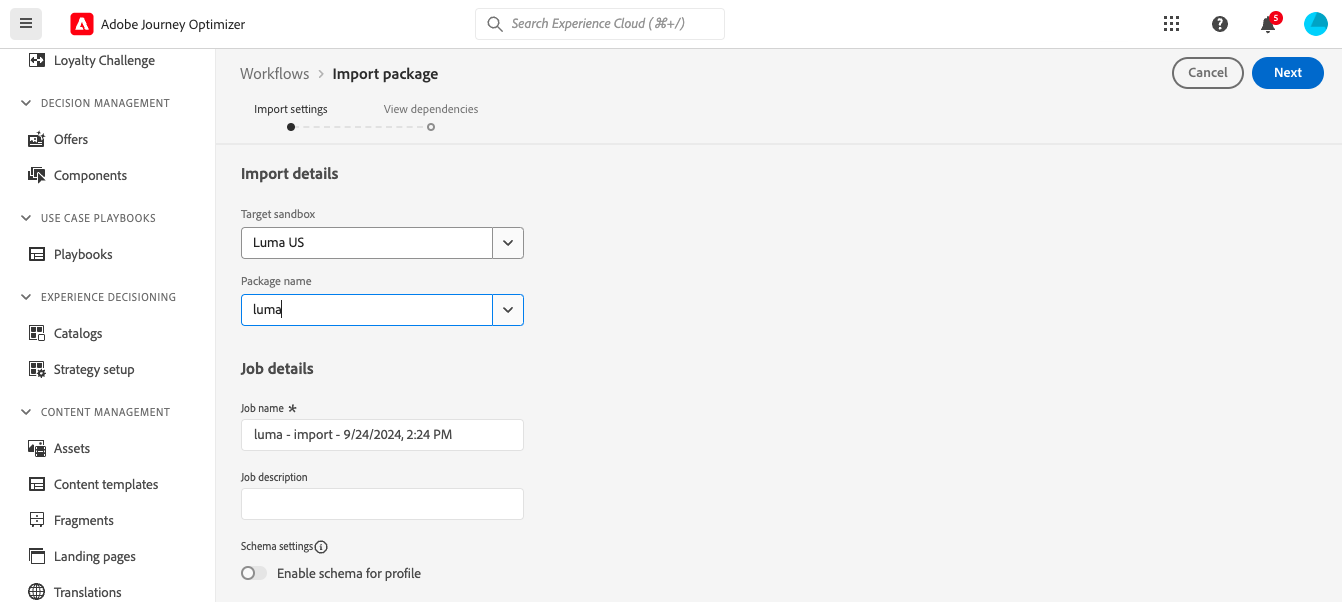Open Landing pages in the sidebar
1342x602 pixels.
coord(94,556)
